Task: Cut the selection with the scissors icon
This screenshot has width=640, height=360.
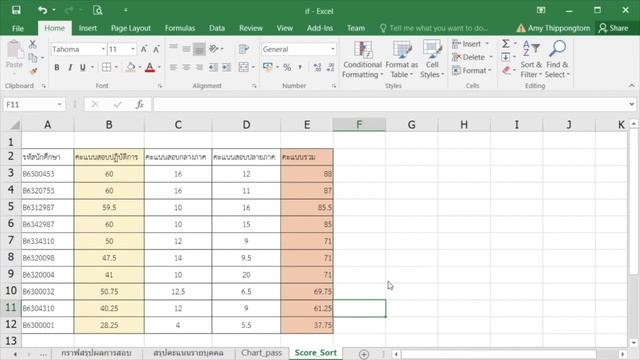Action: point(33,44)
